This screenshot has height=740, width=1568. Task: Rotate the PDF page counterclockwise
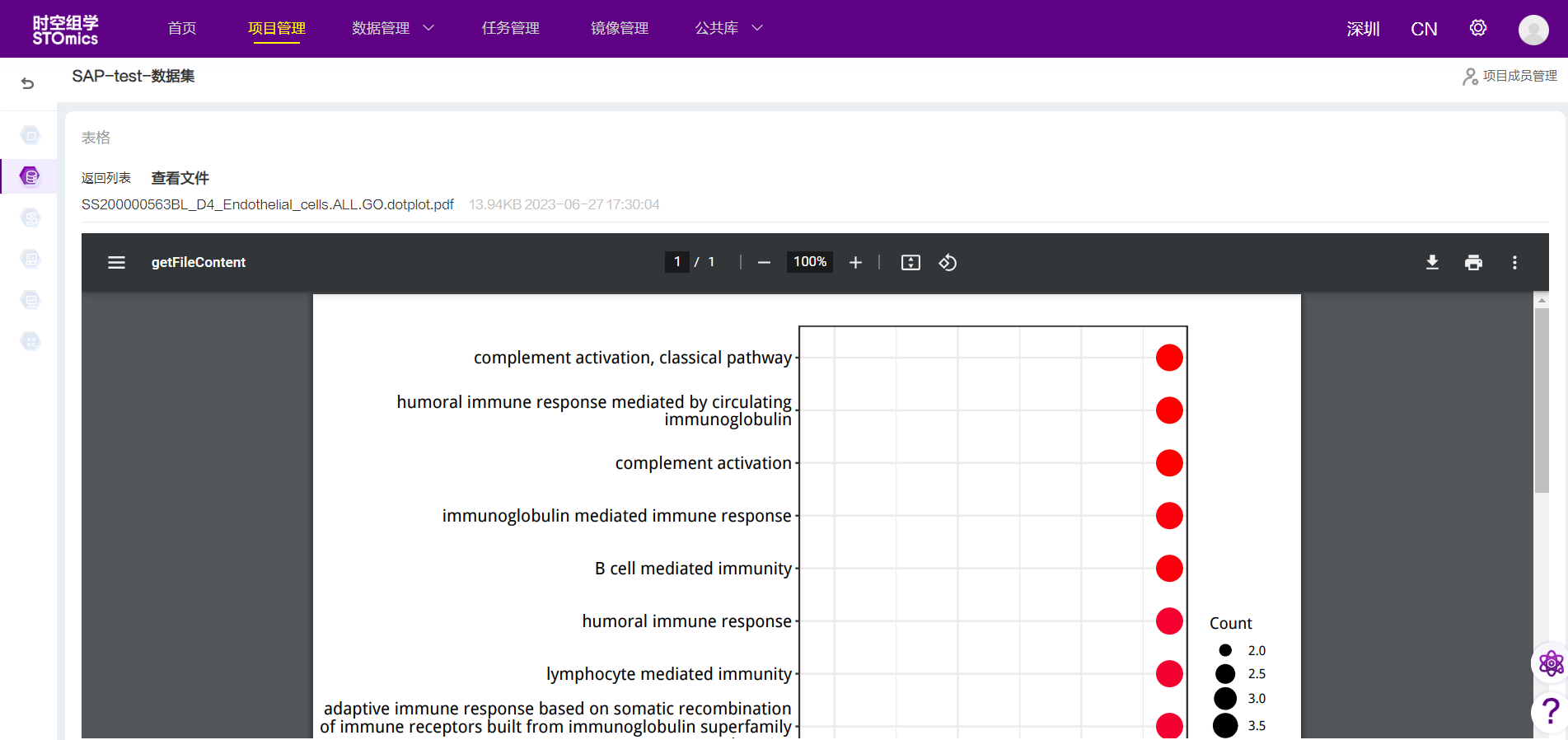pyautogui.click(x=948, y=262)
